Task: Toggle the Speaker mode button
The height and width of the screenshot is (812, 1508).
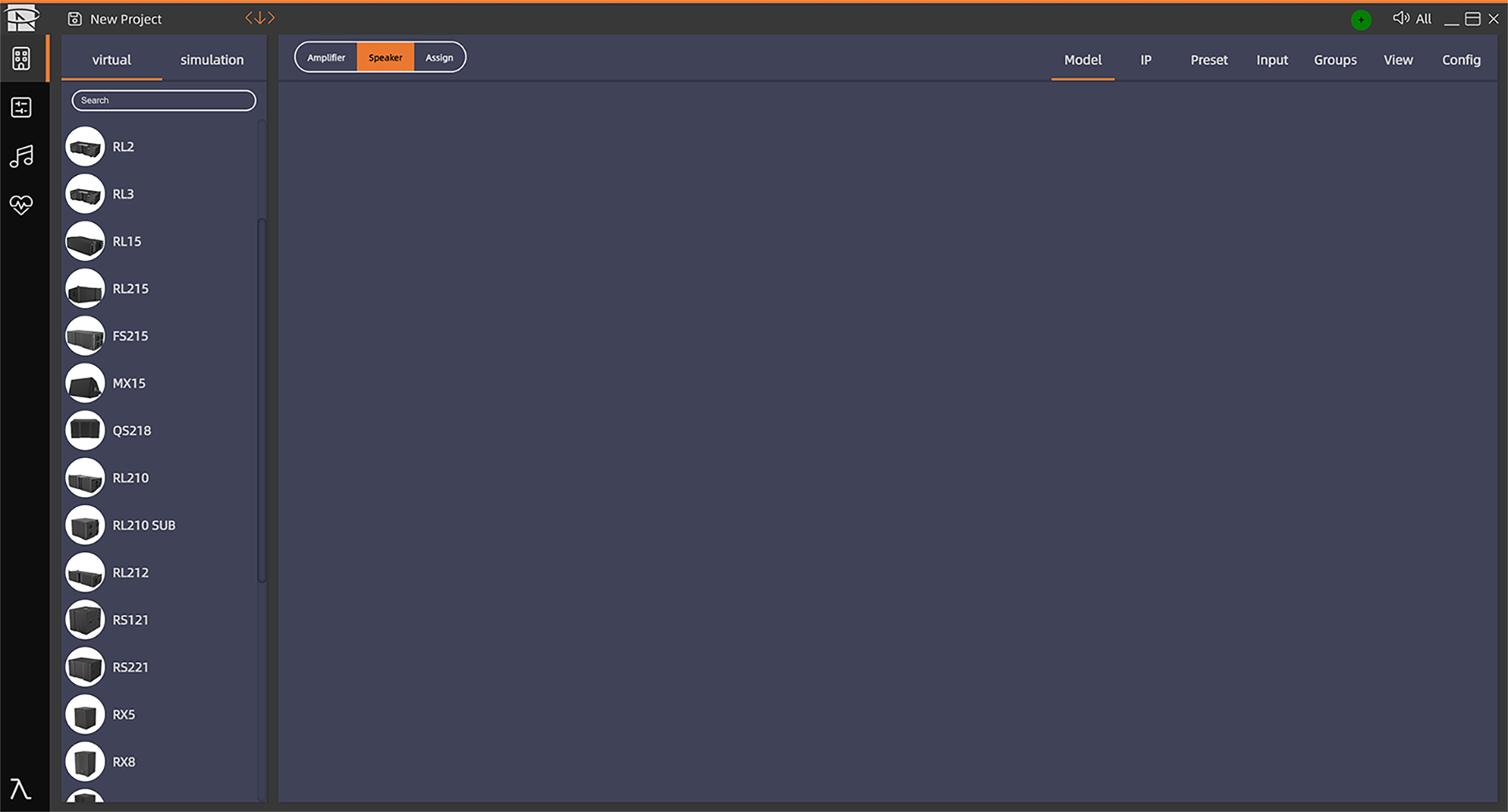Action: pyautogui.click(x=385, y=57)
